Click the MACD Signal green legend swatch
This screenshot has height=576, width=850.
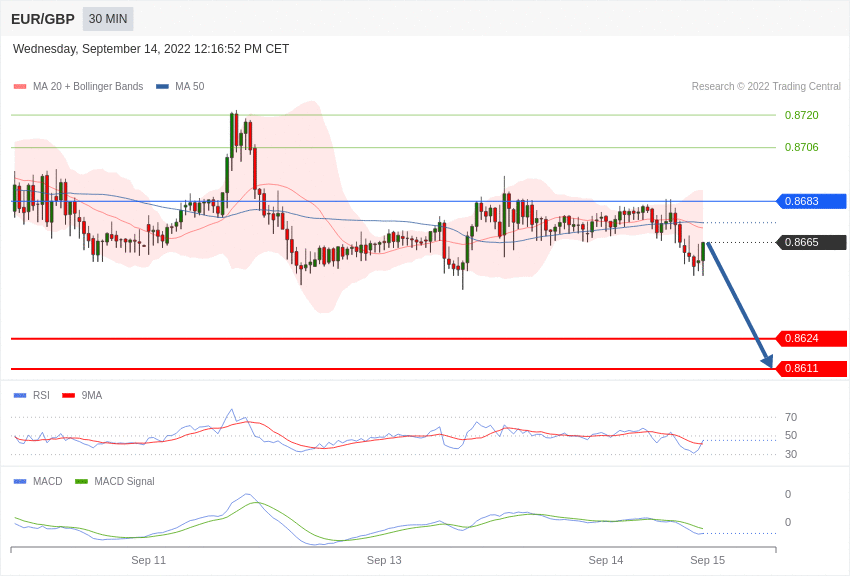81,481
